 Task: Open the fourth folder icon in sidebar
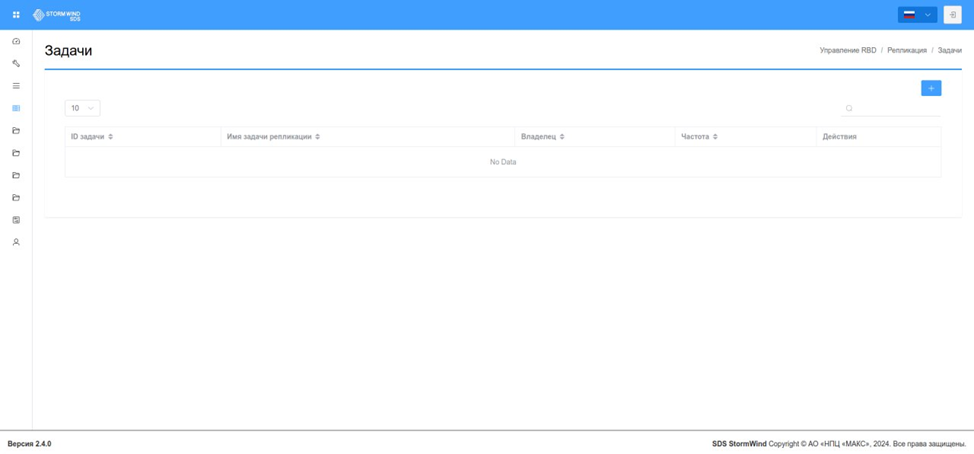point(16,197)
